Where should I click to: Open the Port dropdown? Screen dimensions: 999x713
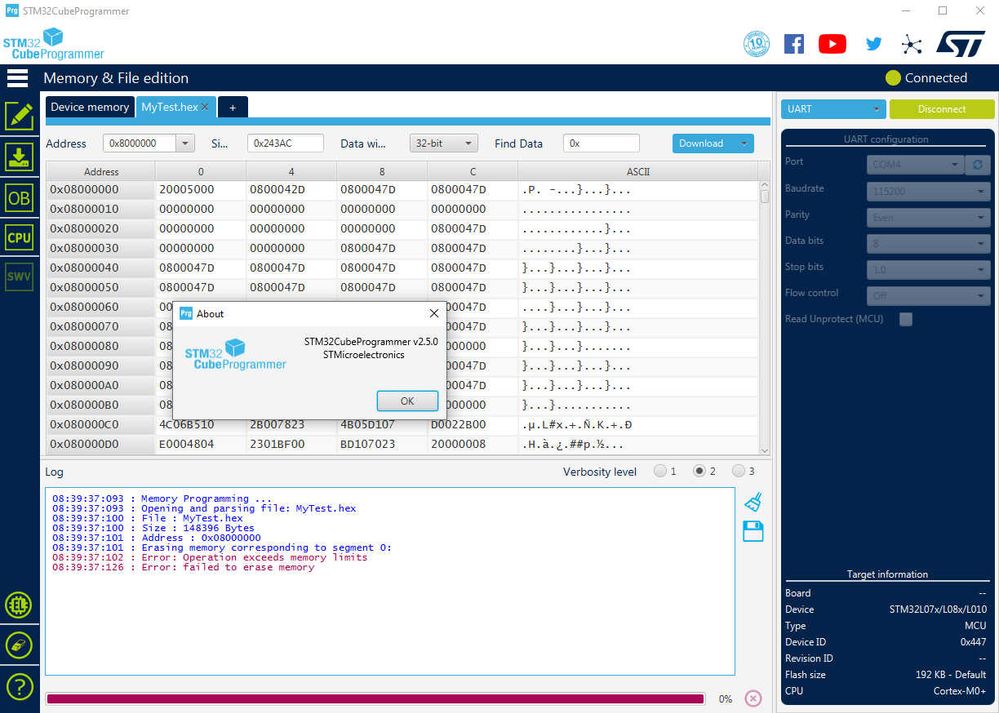click(x=915, y=164)
